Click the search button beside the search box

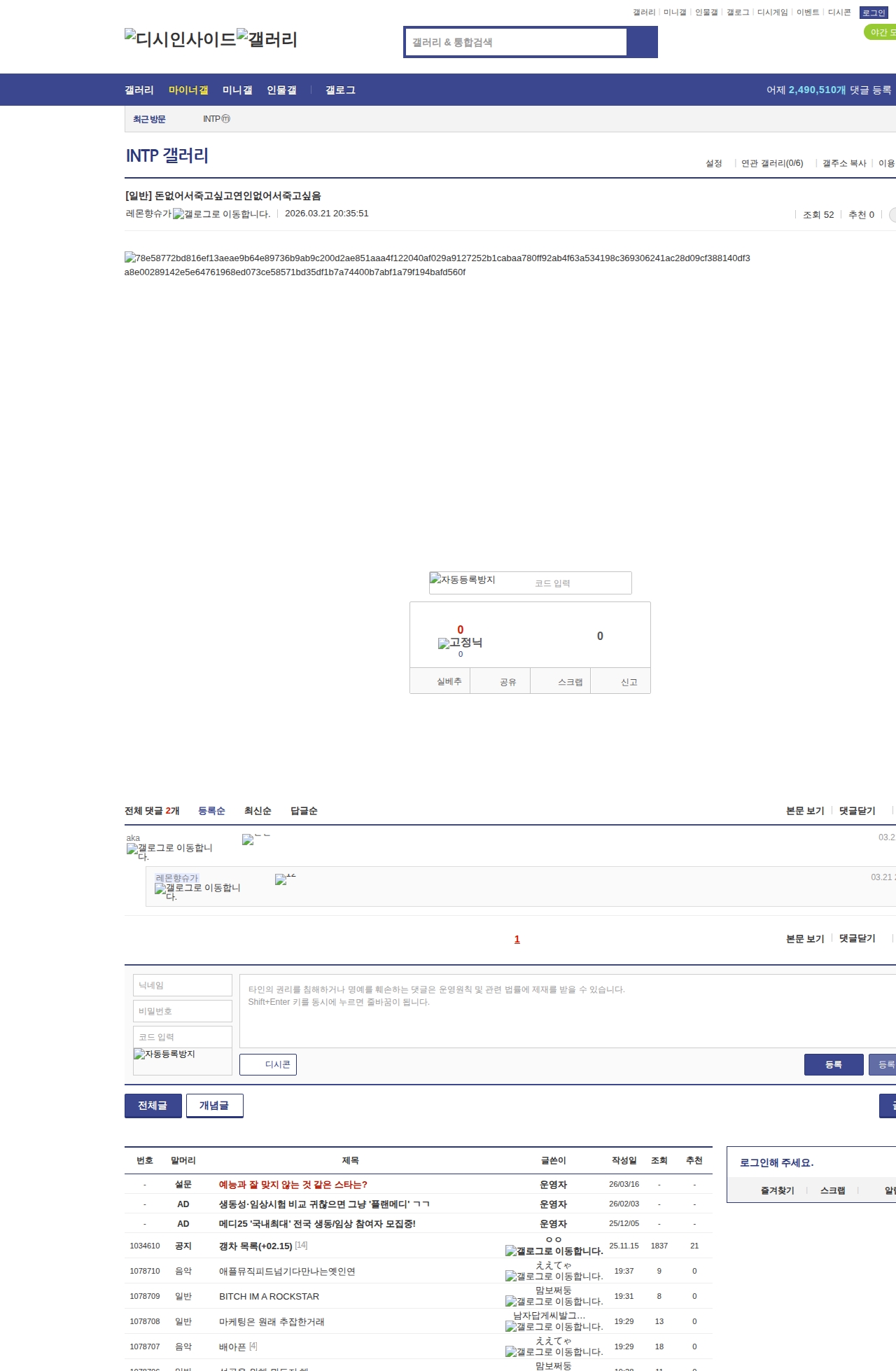point(642,42)
